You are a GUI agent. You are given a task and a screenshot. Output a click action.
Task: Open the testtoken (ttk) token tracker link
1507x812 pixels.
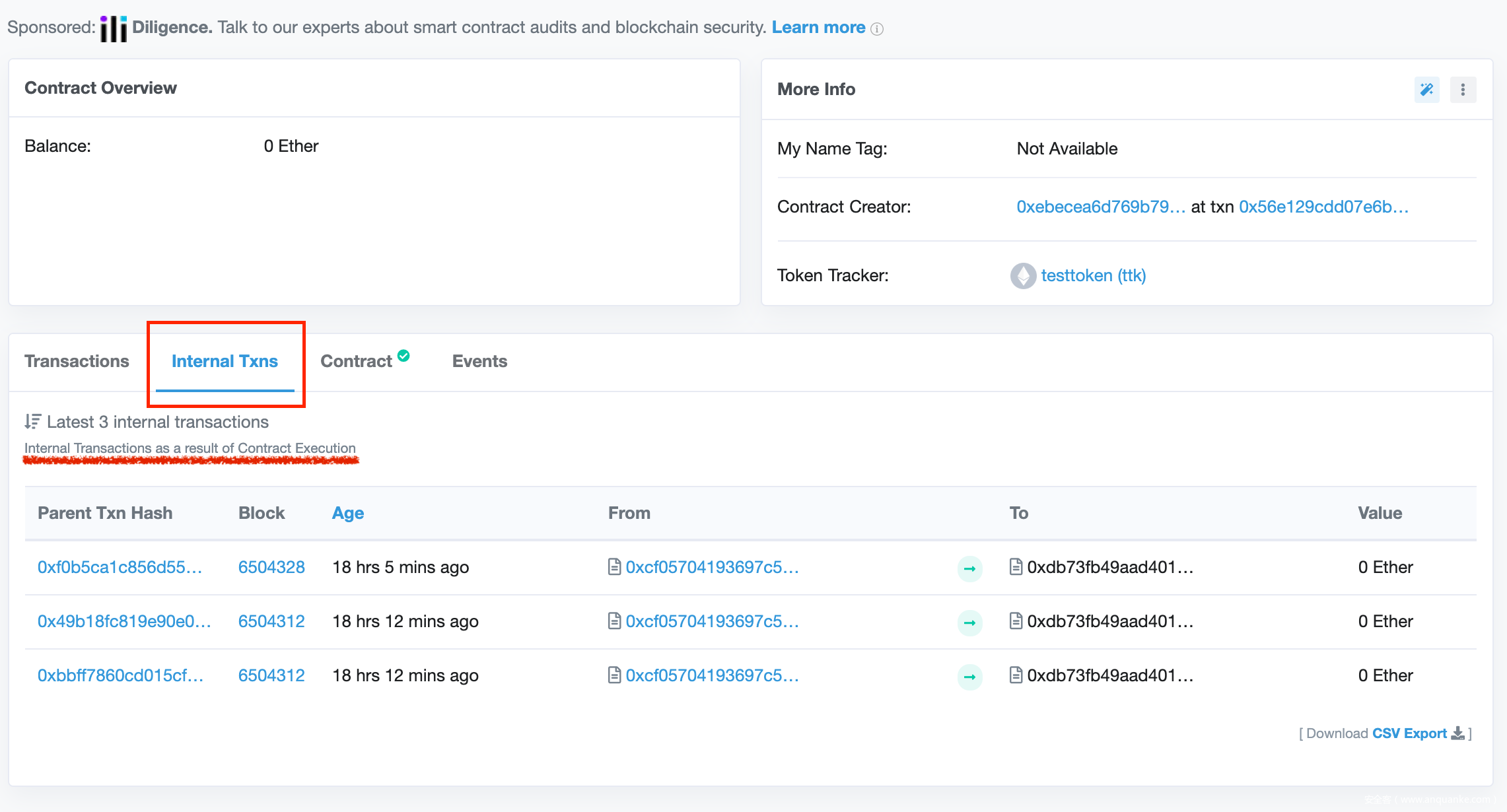(x=1093, y=275)
